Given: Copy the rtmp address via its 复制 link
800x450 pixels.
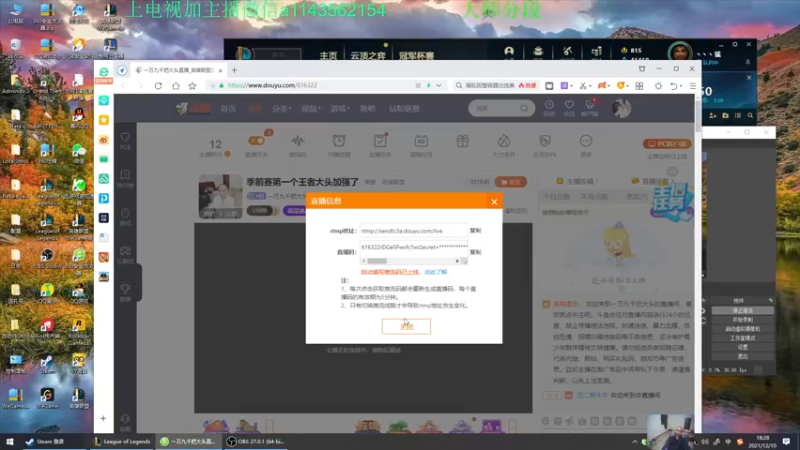Looking at the screenshot, I should coord(476,231).
